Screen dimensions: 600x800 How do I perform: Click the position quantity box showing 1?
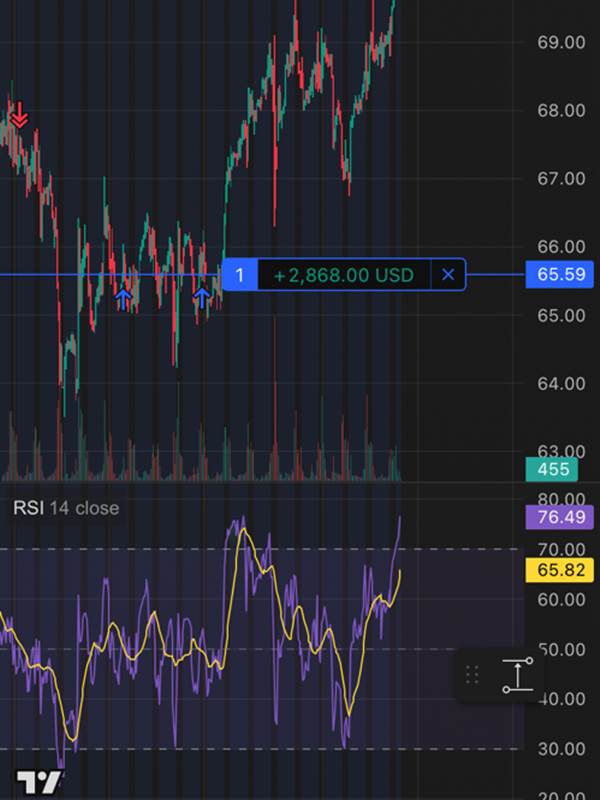click(x=240, y=275)
